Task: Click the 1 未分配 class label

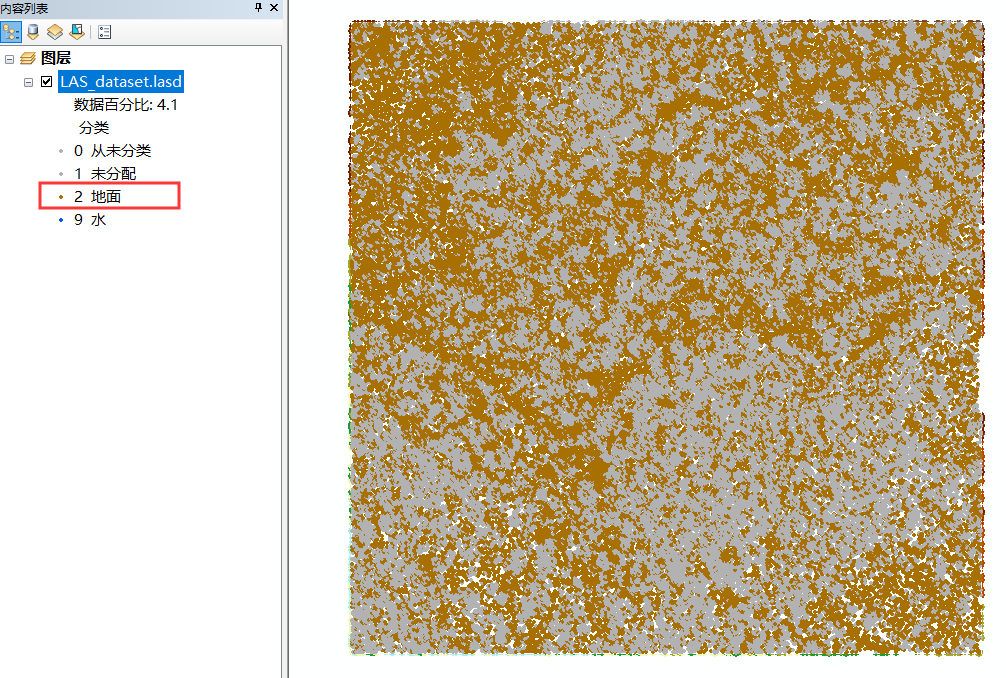Action: 105,174
